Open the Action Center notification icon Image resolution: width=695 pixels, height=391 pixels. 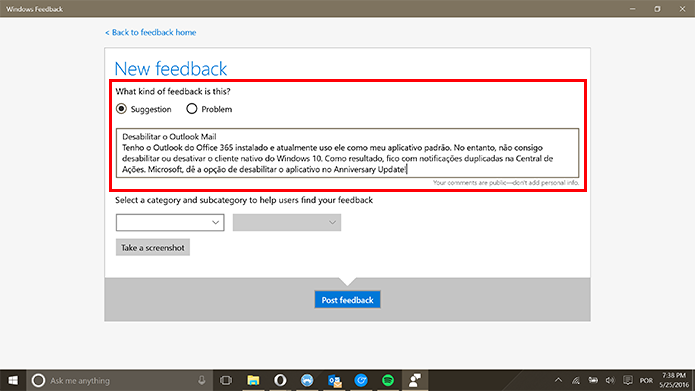628,380
